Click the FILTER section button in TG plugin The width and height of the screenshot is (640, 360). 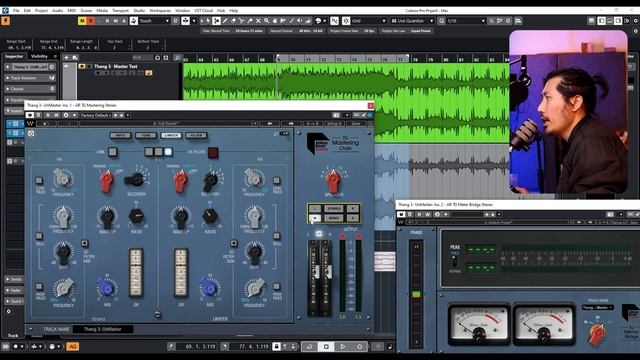point(196,135)
